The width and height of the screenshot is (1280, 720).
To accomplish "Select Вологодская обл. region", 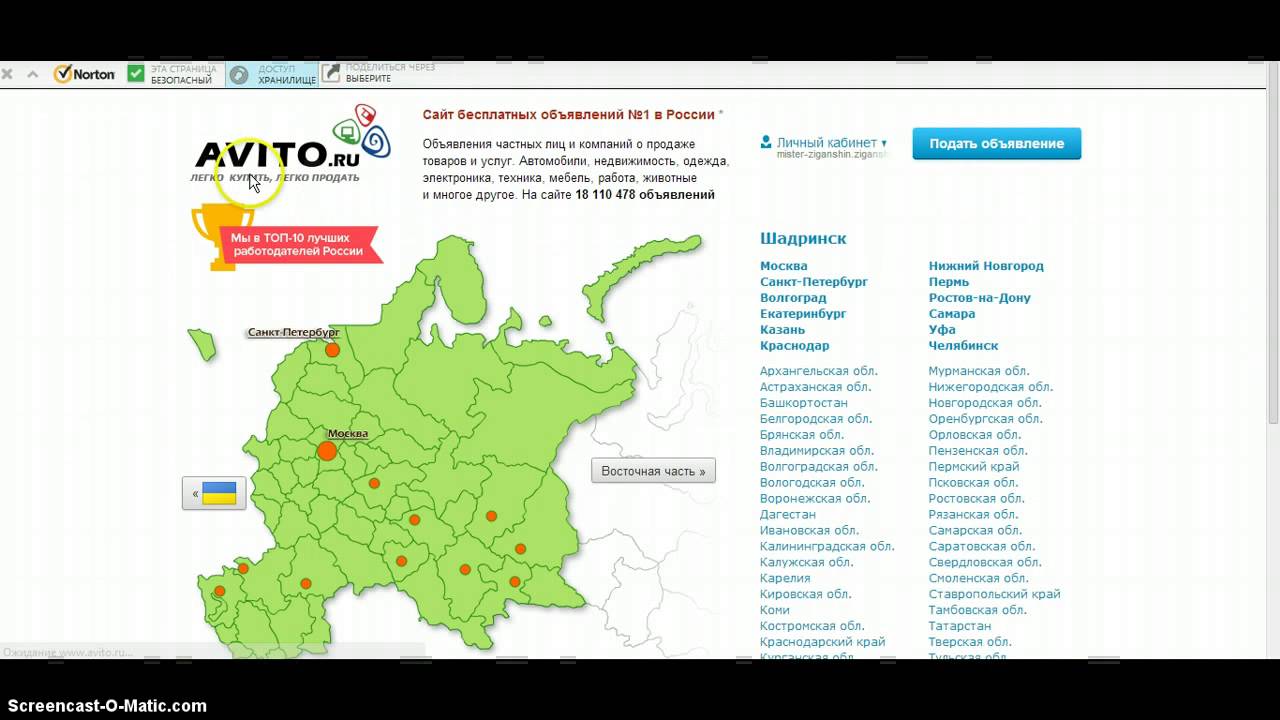I will (x=812, y=483).
